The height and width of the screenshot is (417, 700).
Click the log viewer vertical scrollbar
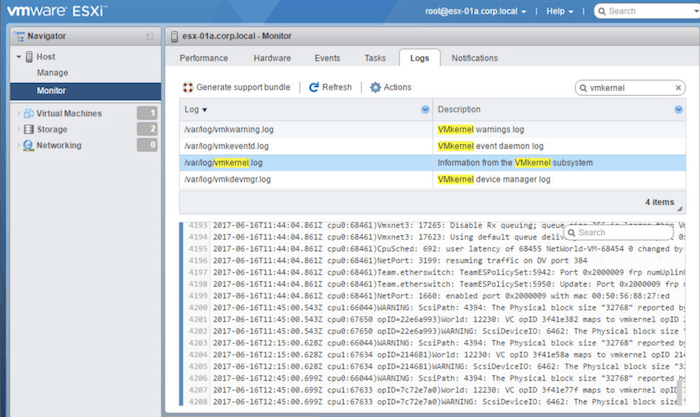click(x=680, y=392)
